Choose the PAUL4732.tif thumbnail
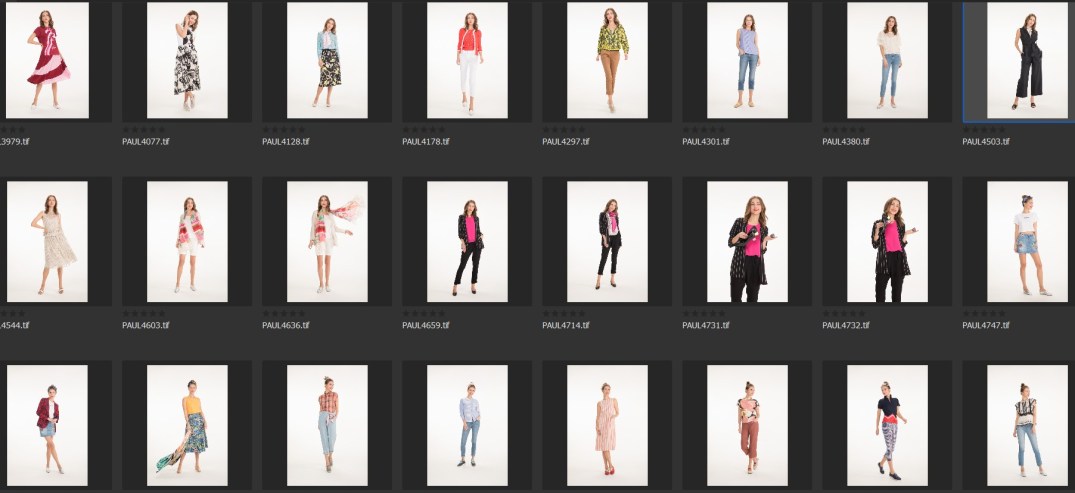This screenshot has height=493, width=1075. (x=887, y=241)
